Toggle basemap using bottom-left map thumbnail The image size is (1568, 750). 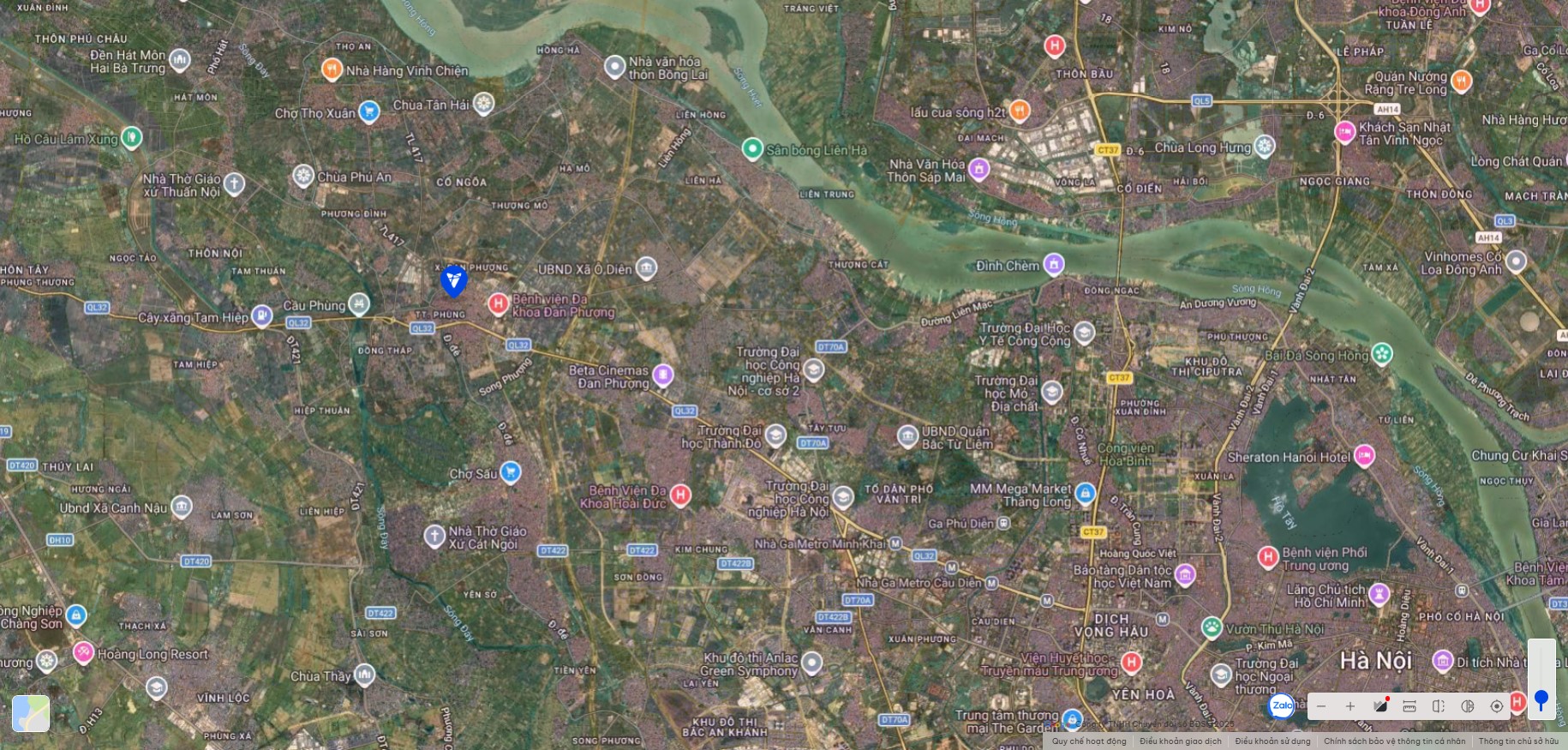(31, 713)
